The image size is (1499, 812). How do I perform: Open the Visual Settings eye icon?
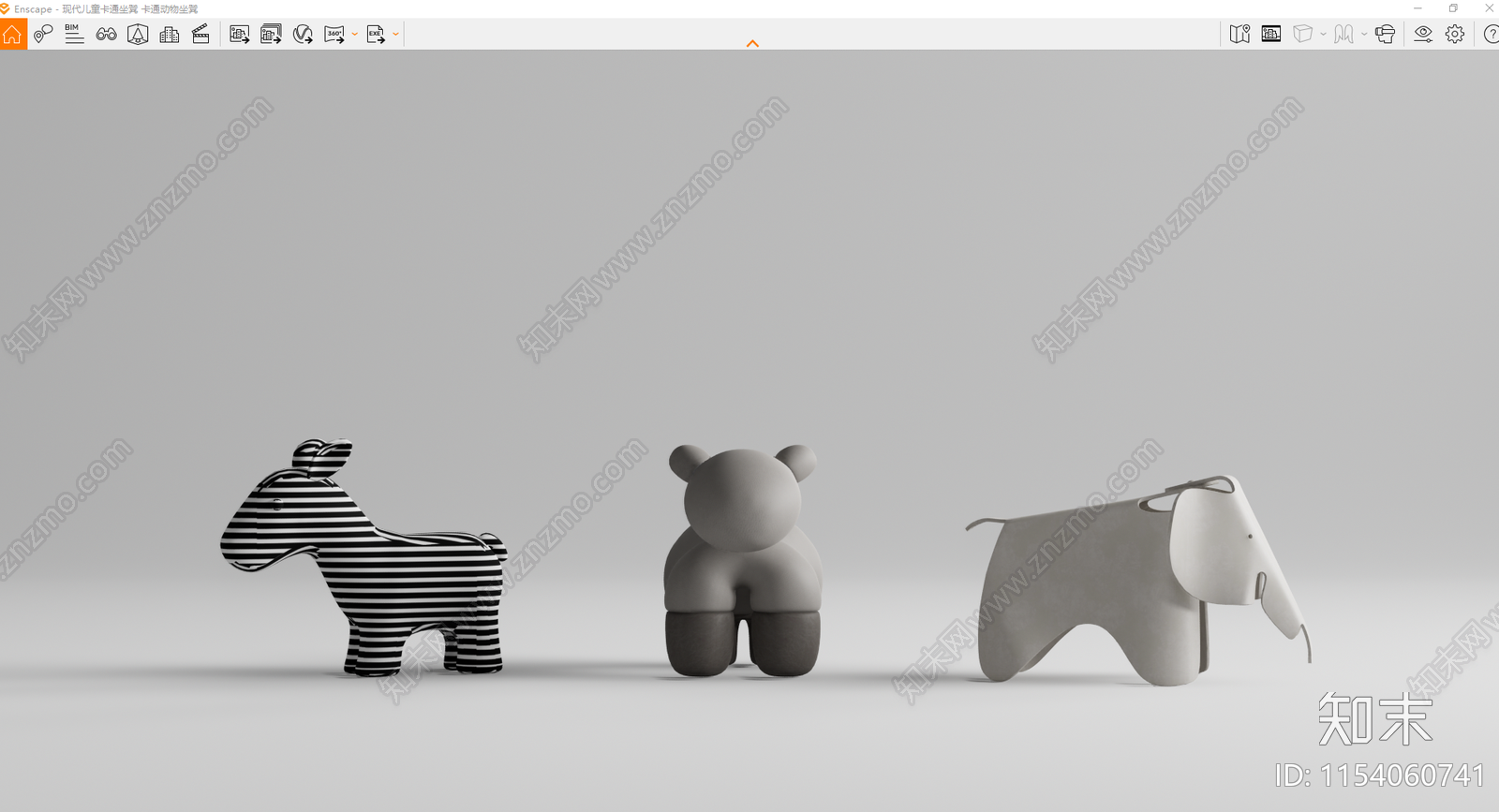coord(1423,35)
